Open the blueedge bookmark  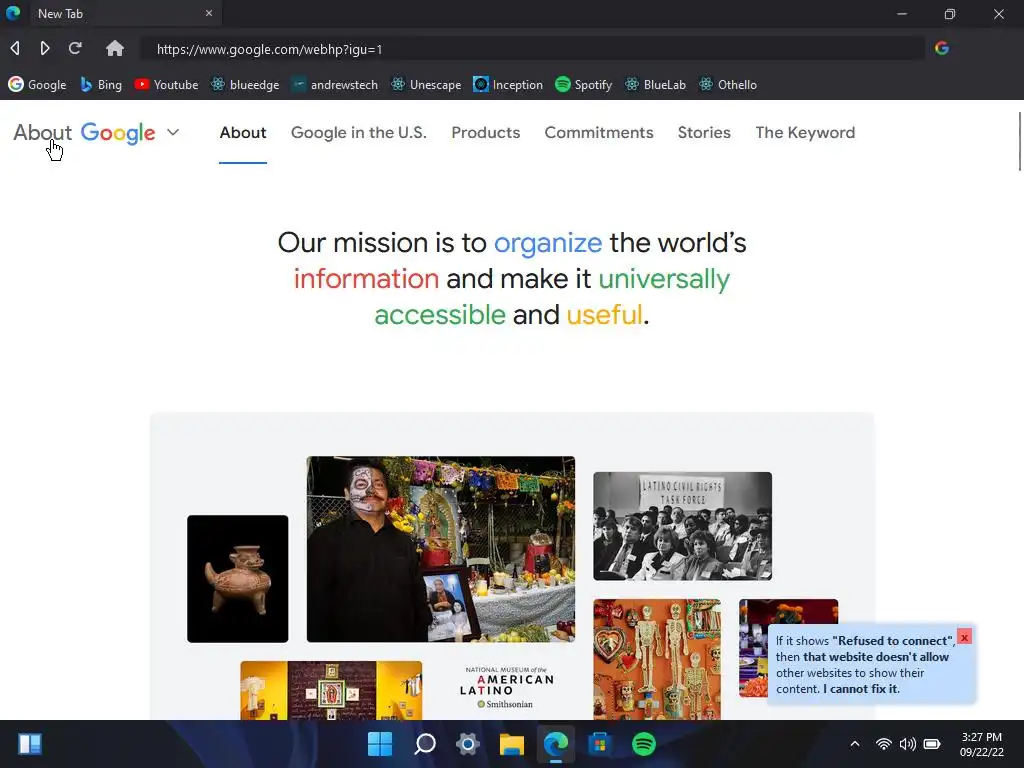245,84
